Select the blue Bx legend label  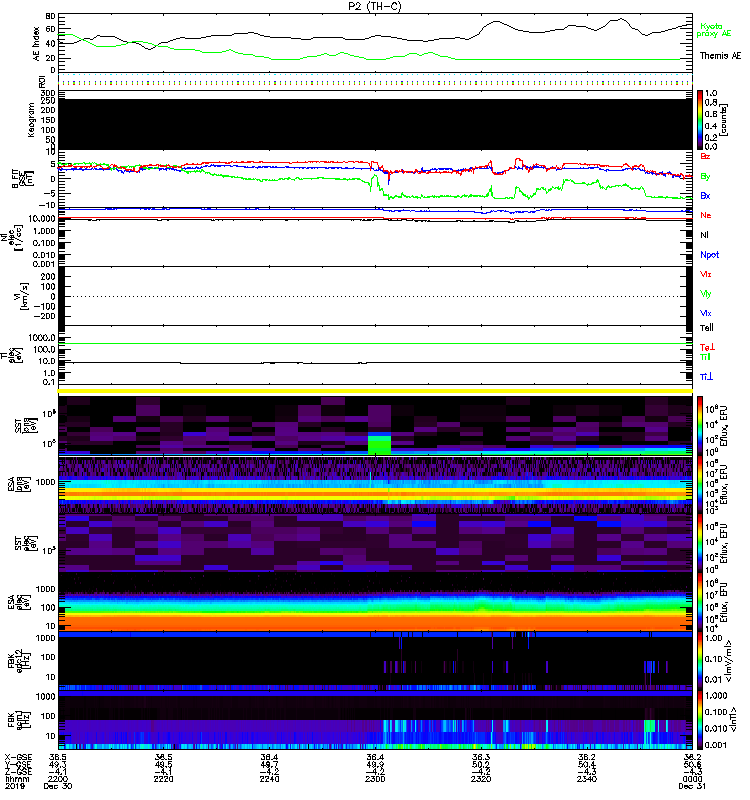point(705,195)
